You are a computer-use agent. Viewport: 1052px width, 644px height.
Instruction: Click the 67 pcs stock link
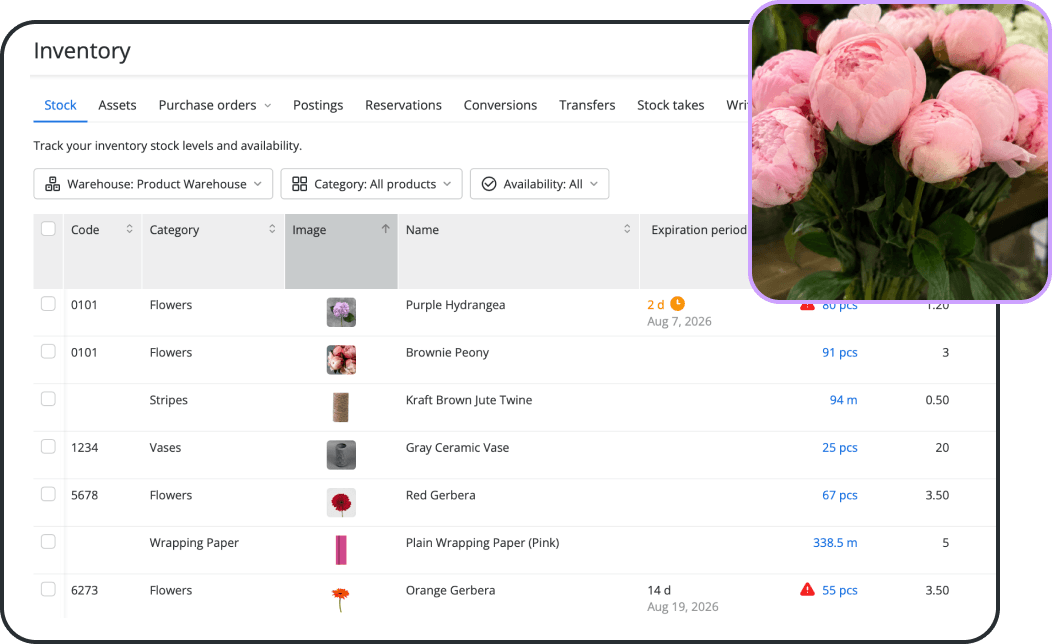pyautogui.click(x=839, y=495)
